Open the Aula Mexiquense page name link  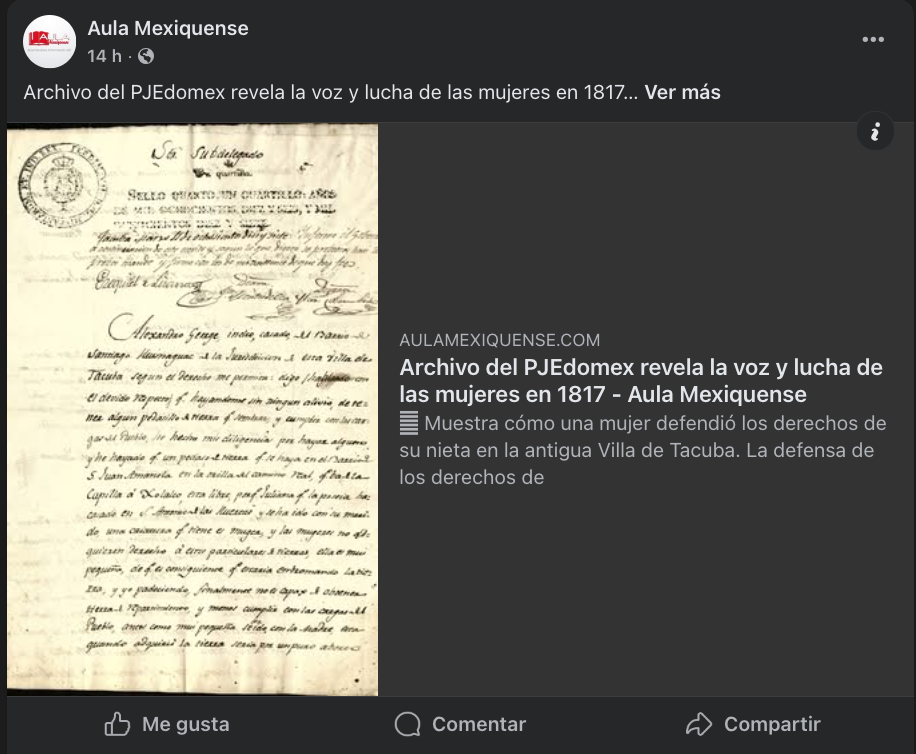pyautogui.click(x=168, y=28)
